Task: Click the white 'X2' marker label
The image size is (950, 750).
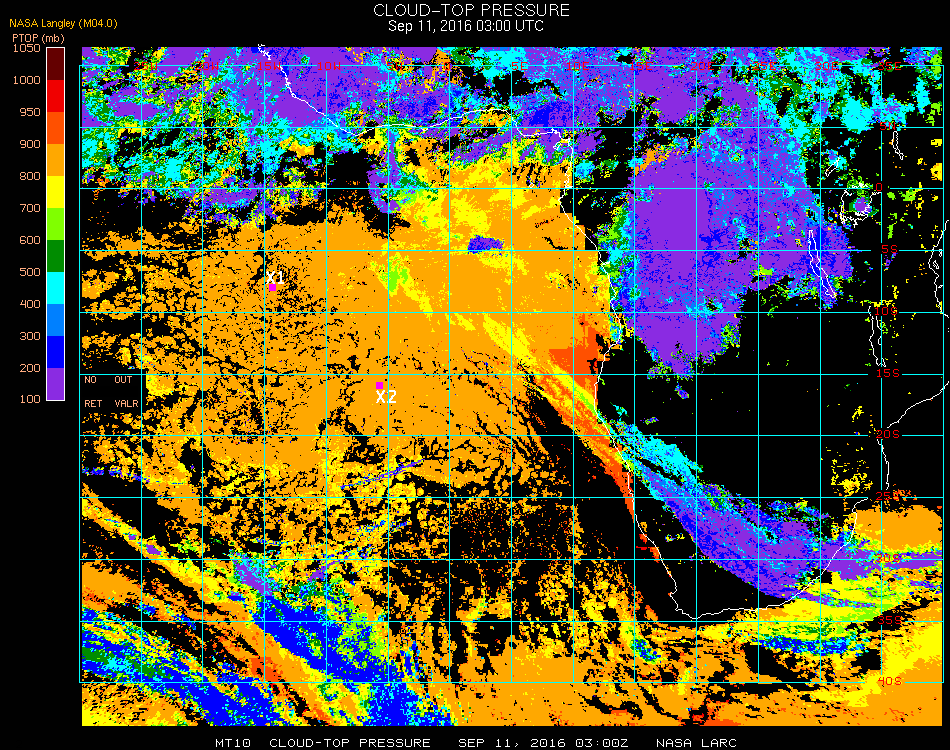Action: click(386, 397)
